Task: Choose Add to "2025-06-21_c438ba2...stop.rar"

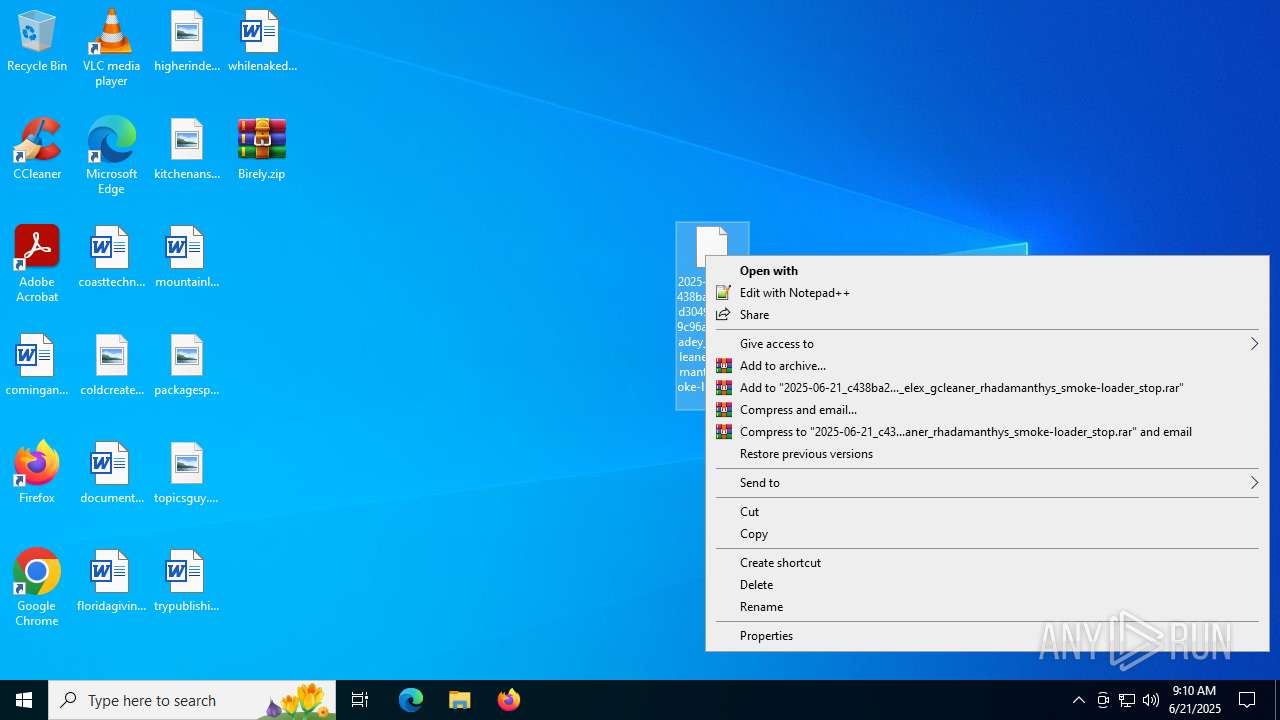Action: coord(987,387)
